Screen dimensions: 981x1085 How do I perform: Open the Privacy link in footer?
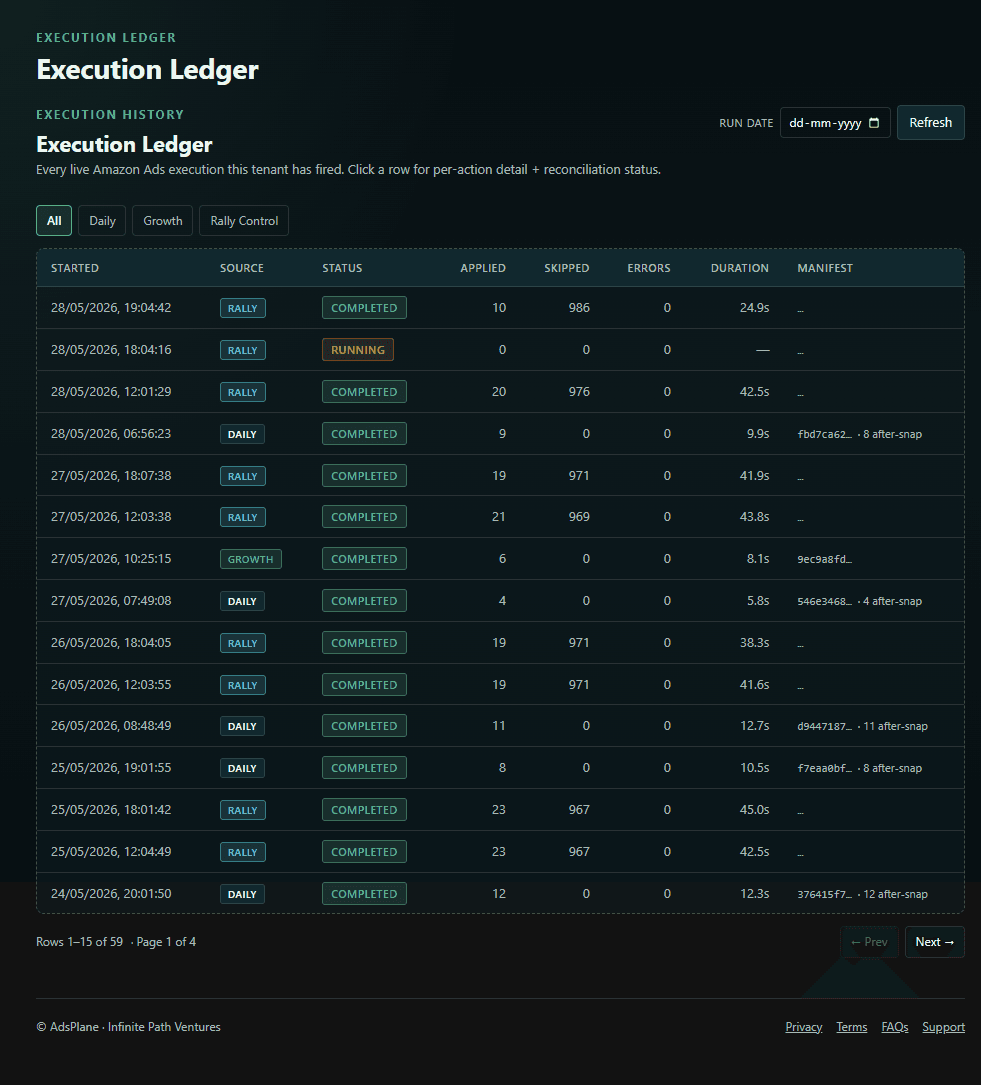[x=804, y=1027]
